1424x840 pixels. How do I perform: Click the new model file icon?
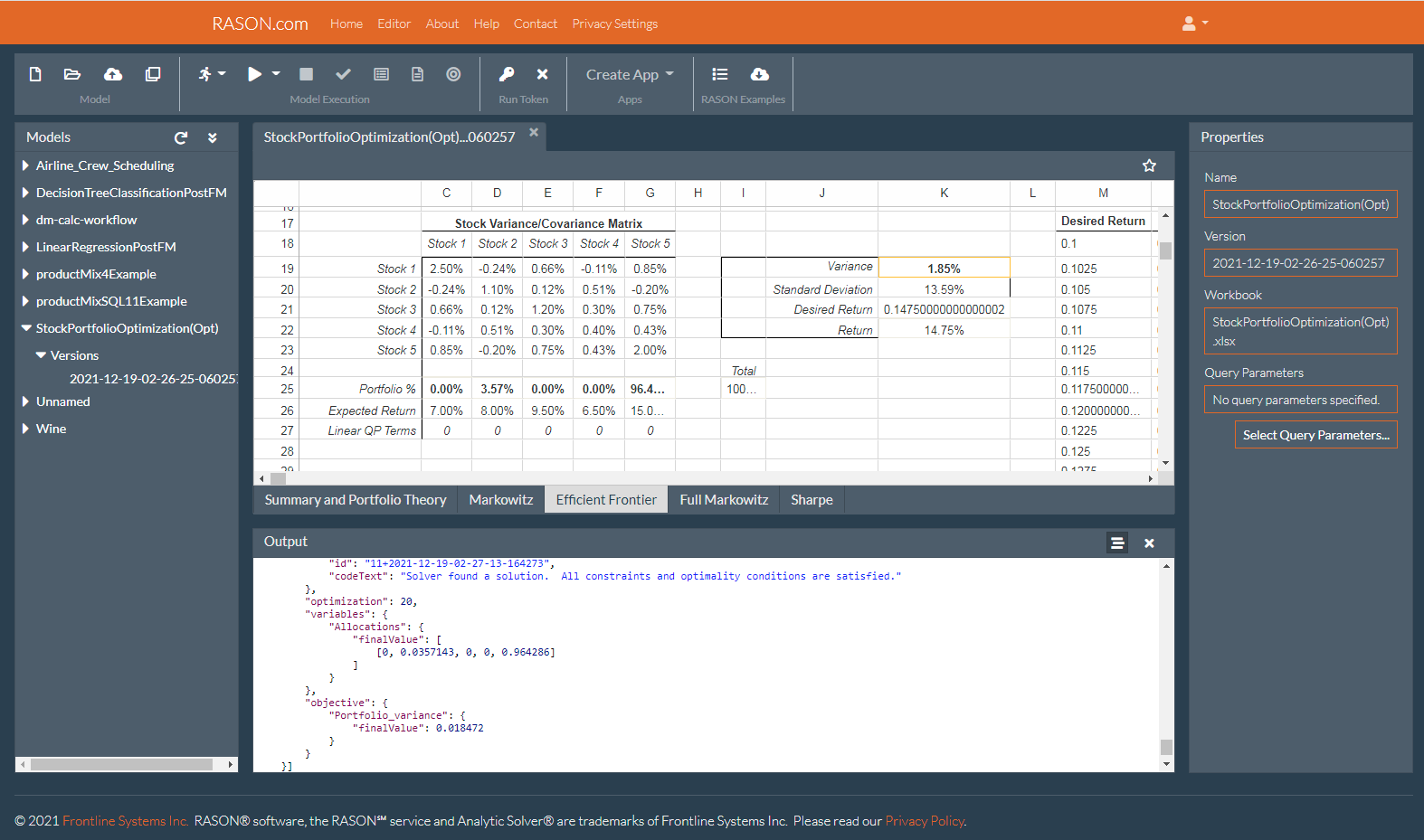(x=35, y=74)
